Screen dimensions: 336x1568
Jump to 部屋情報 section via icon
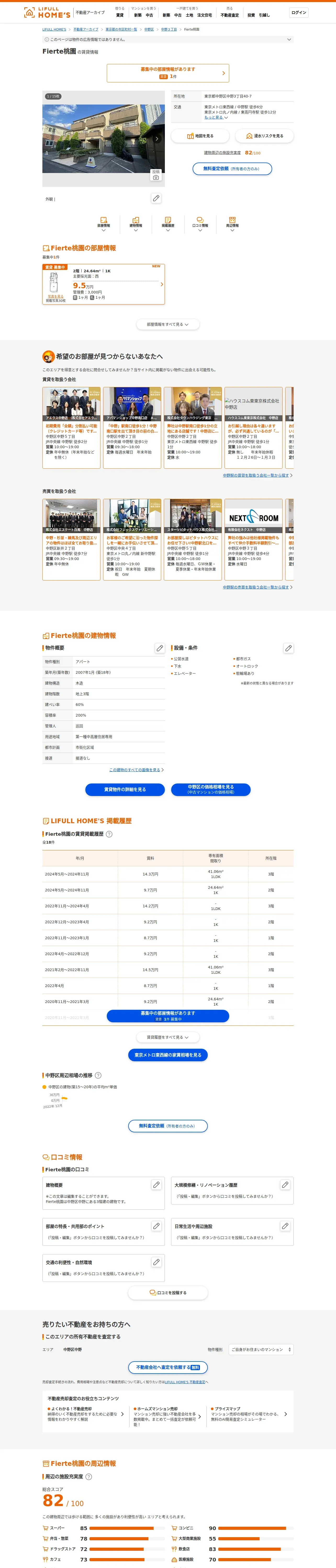click(104, 223)
